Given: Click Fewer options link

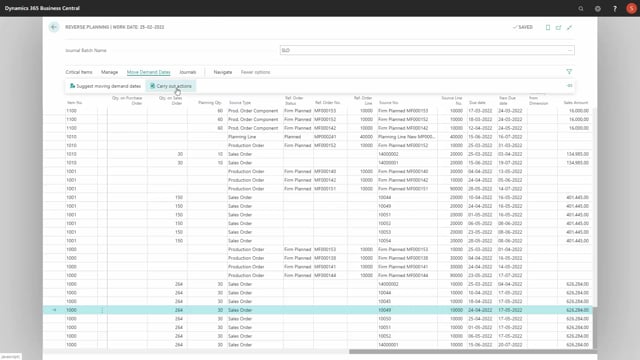Looking at the screenshot, I should point(256,72).
